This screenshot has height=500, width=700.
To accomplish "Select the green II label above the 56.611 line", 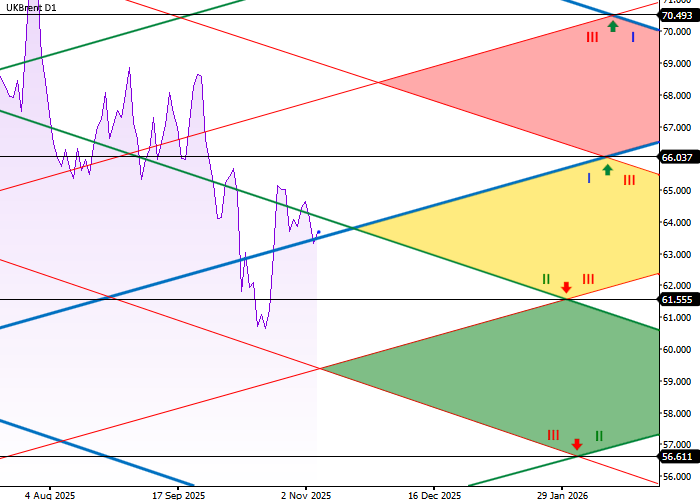I will pos(599,436).
